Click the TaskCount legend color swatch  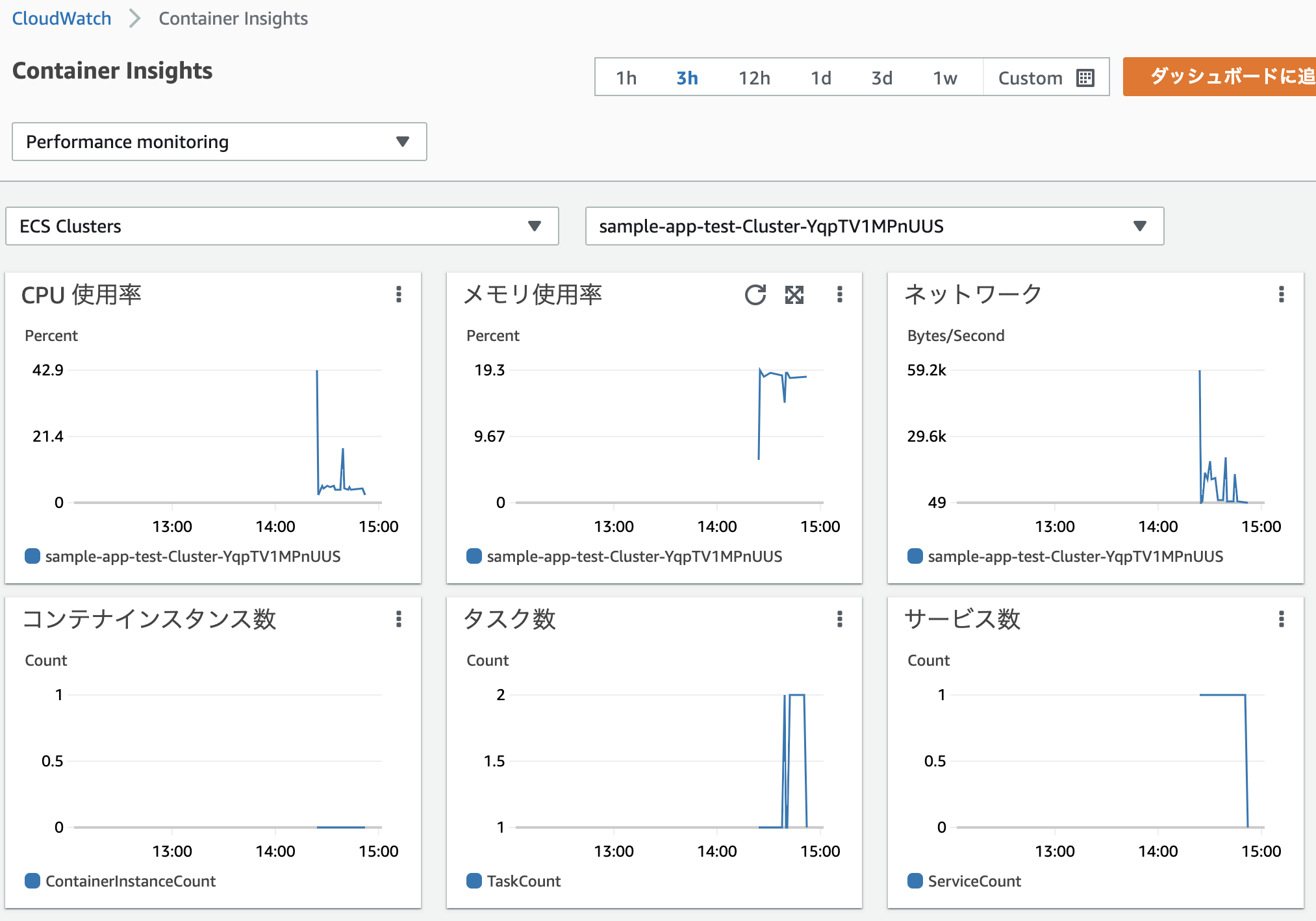474,881
